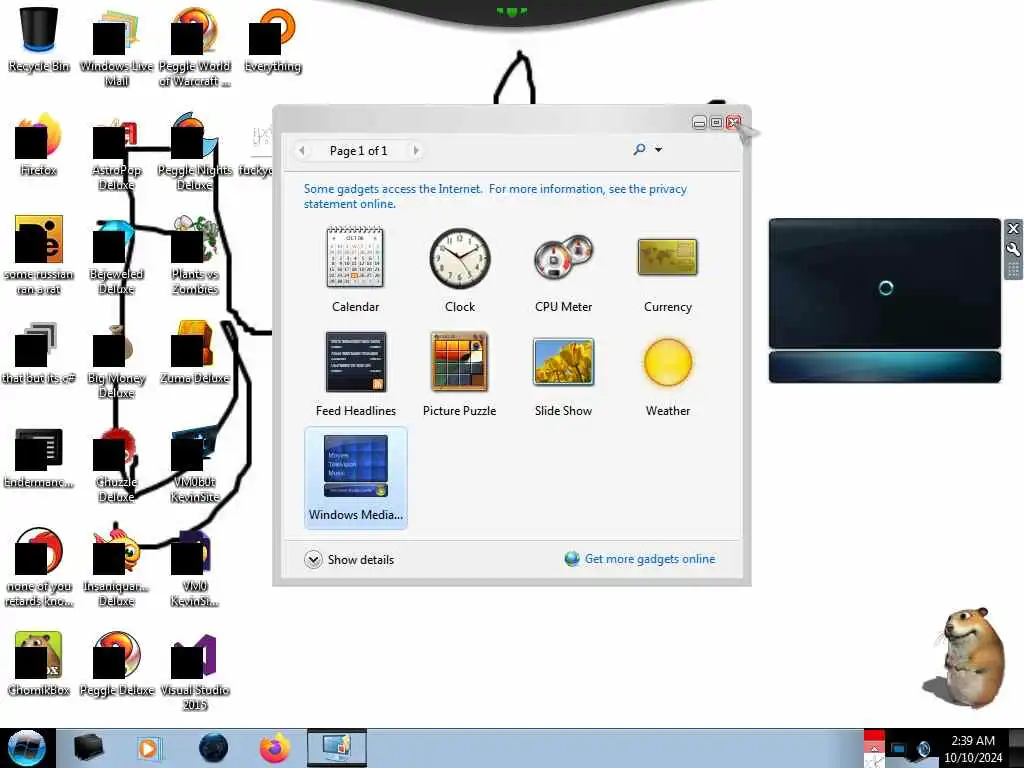Select the Endermanc... desktop icon
Image resolution: width=1024 pixels, height=768 pixels.
tap(39, 457)
